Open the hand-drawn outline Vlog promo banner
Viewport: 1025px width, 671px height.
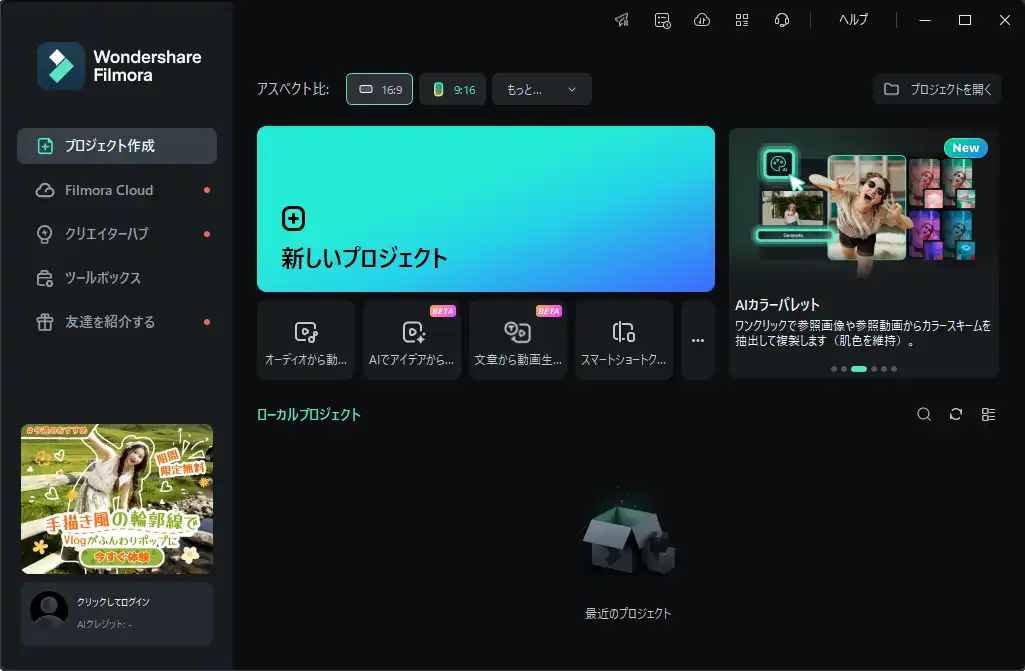[117, 498]
